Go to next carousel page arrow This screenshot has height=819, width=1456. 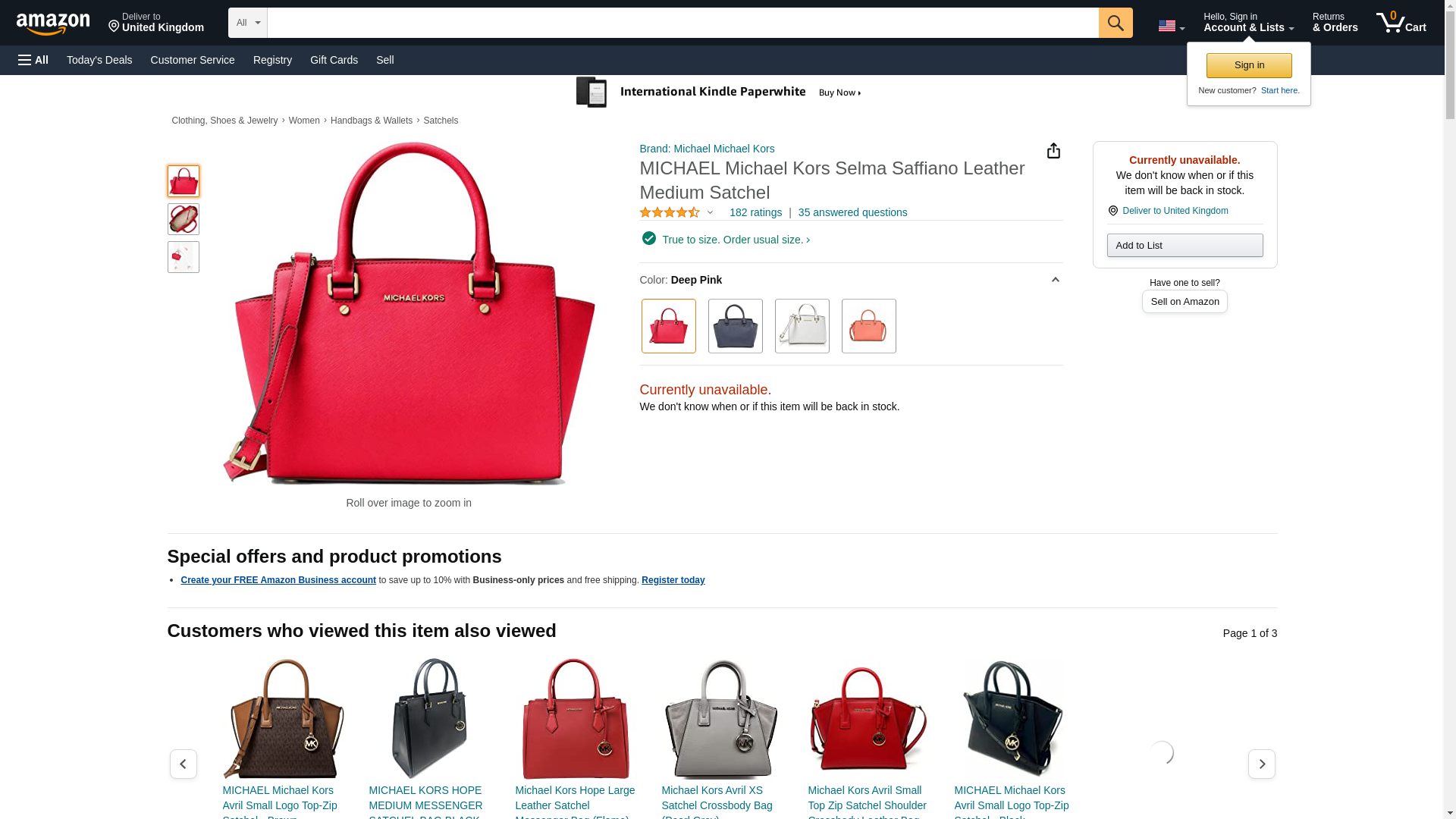point(1262,764)
